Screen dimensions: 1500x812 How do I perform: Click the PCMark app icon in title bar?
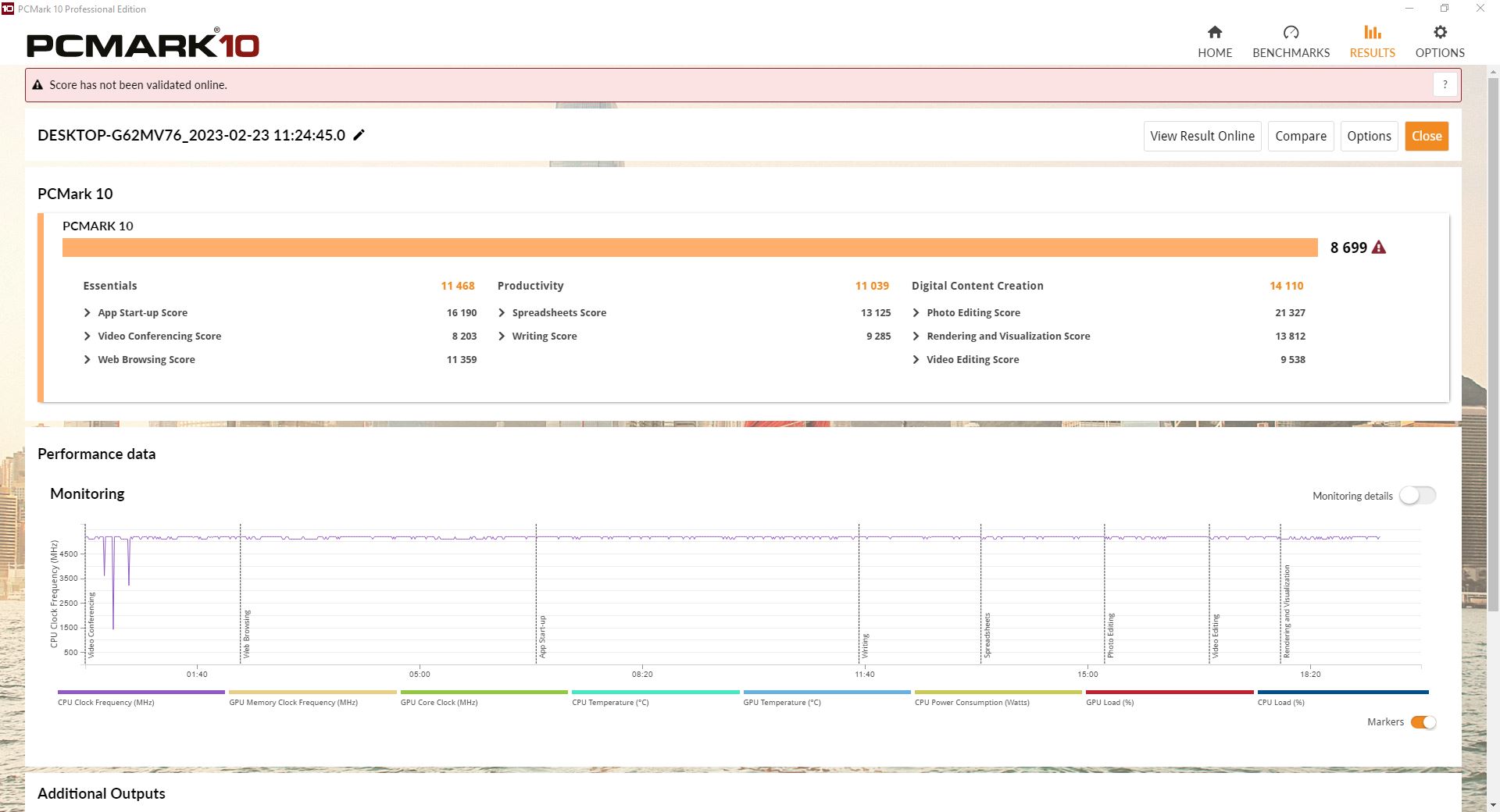click(8, 9)
